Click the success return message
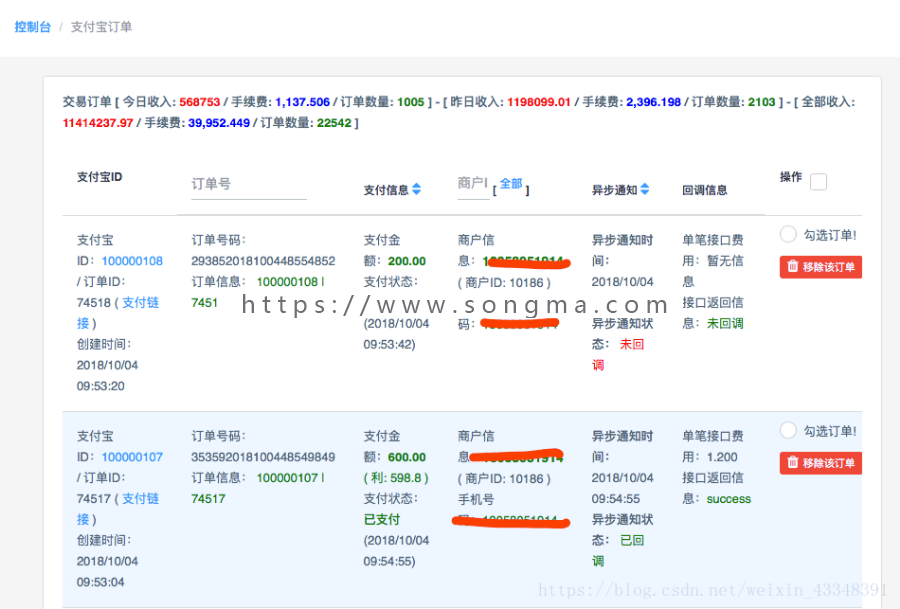 tap(728, 499)
